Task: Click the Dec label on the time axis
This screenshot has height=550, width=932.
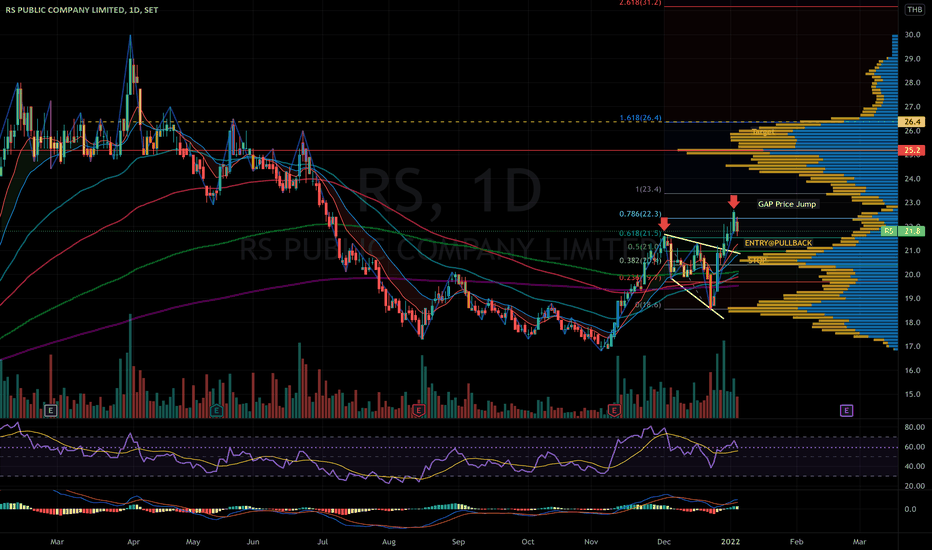Action: pyautogui.click(x=663, y=542)
